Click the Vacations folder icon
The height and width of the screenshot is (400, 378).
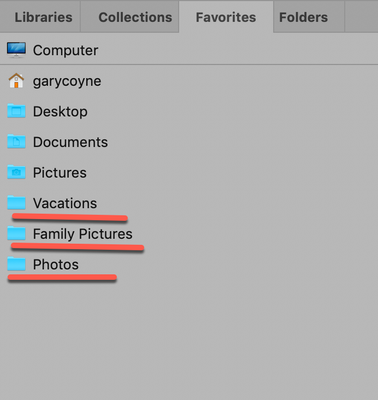(x=16, y=203)
